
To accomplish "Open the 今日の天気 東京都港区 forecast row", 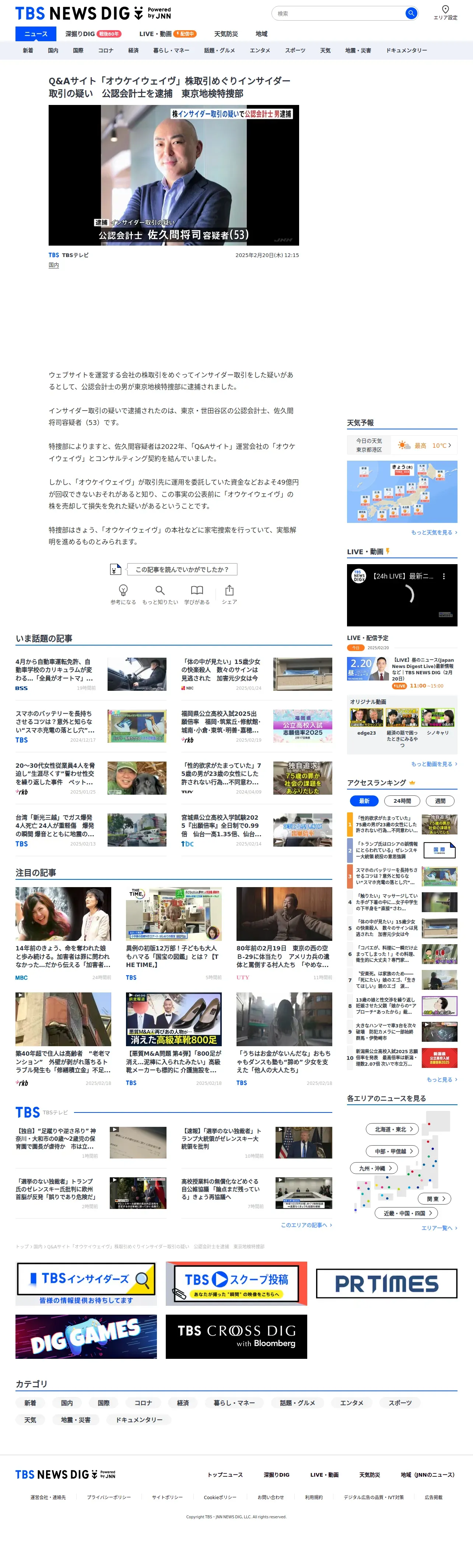I will point(402,446).
